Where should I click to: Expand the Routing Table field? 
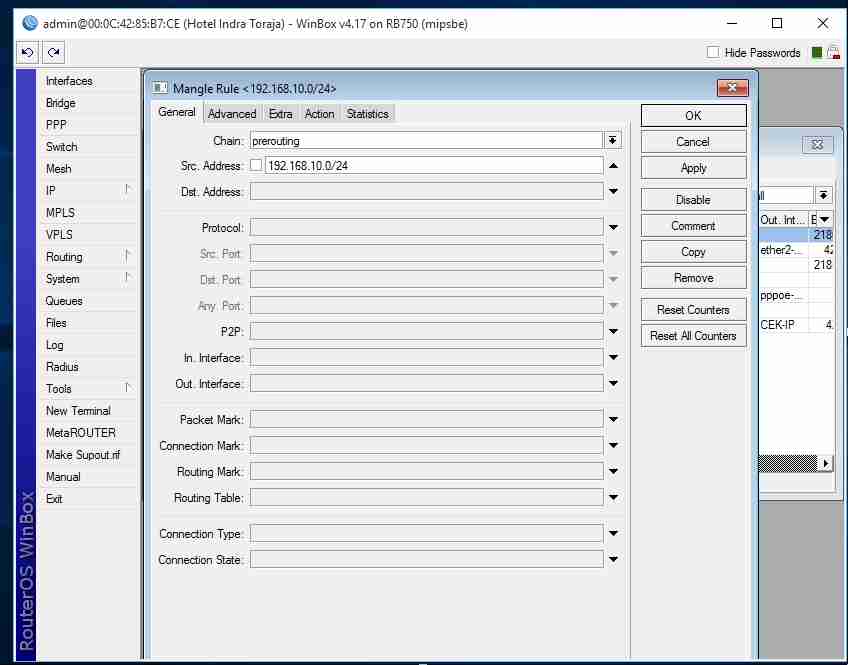pyautogui.click(x=613, y=497)
